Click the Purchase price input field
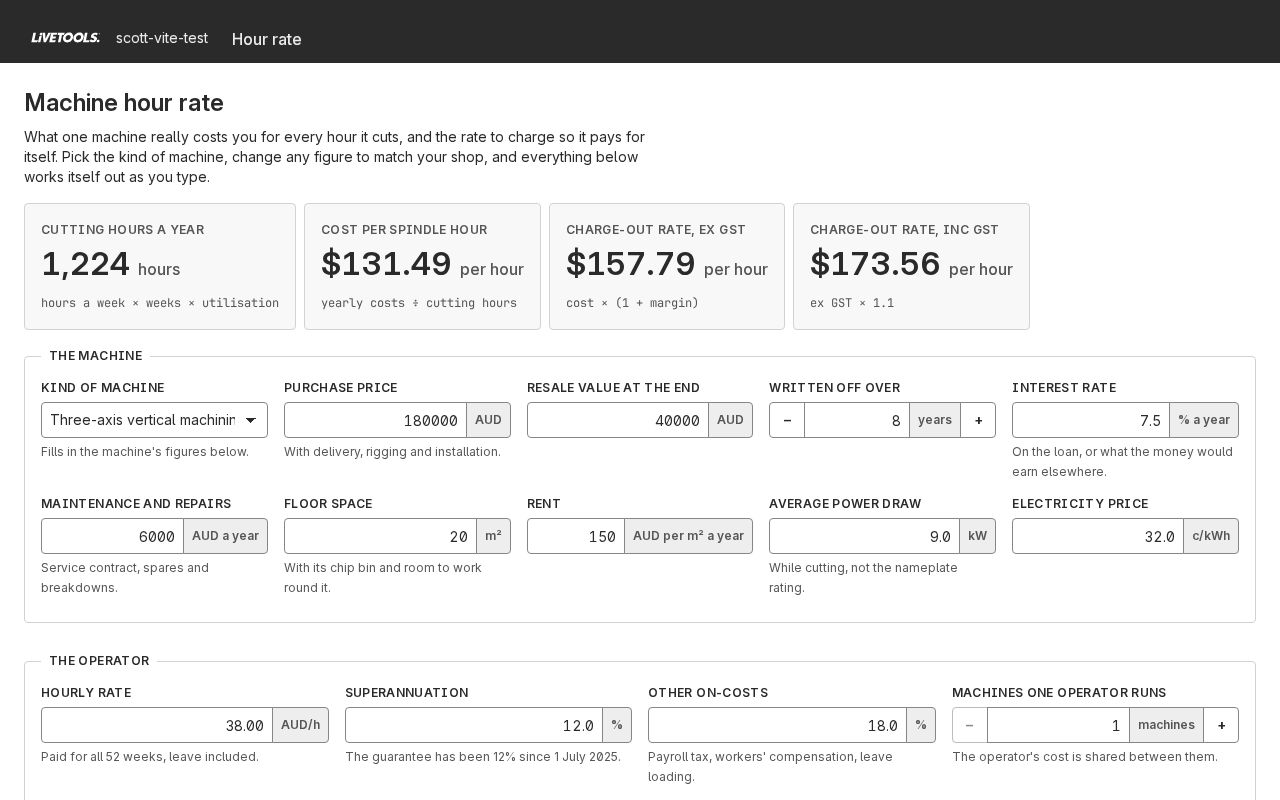Screen dimensions: 1280x800 (375, 420)
